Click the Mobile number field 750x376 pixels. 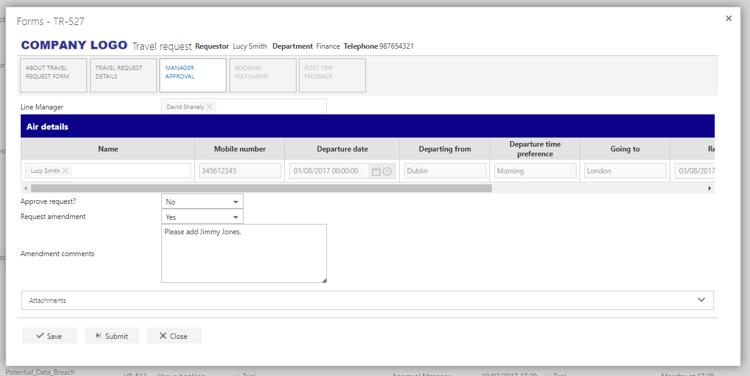240,171
